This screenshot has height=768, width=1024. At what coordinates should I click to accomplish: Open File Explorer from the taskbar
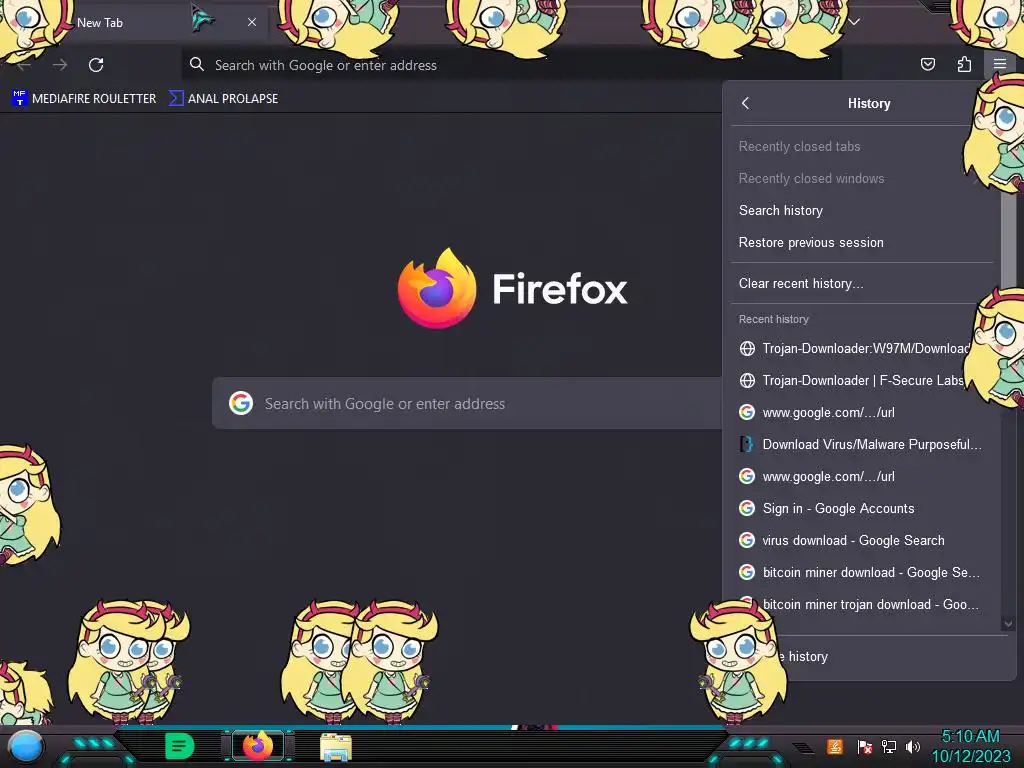(336, 747)
